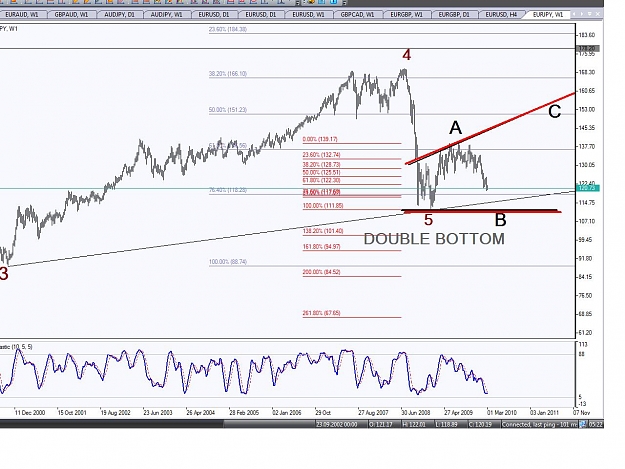Screen dimensions: 625x469
Task: Select the red wave label 4
Action: pyautogui.click(x=406, y=55)
